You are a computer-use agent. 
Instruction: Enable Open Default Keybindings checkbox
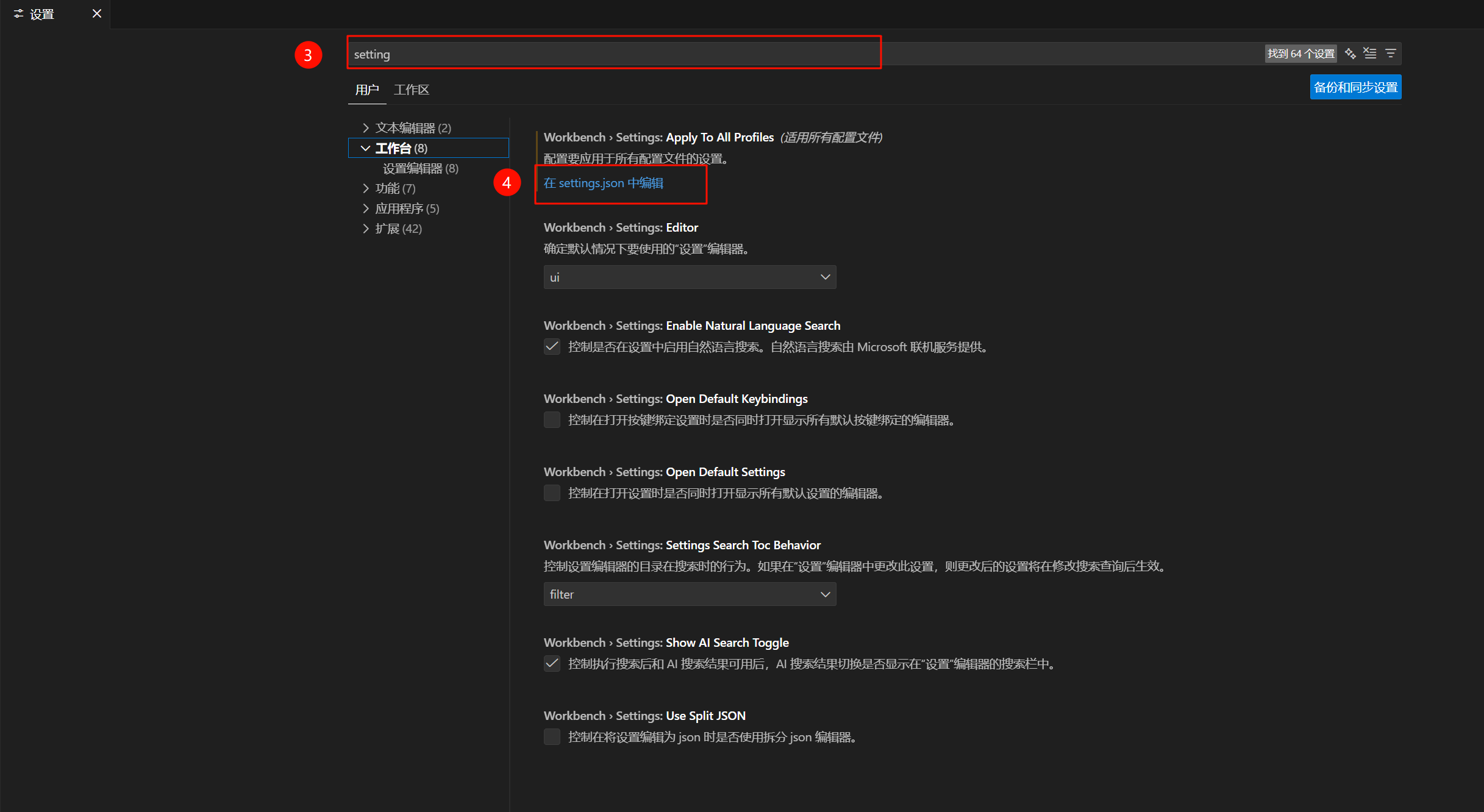point(552,420)
